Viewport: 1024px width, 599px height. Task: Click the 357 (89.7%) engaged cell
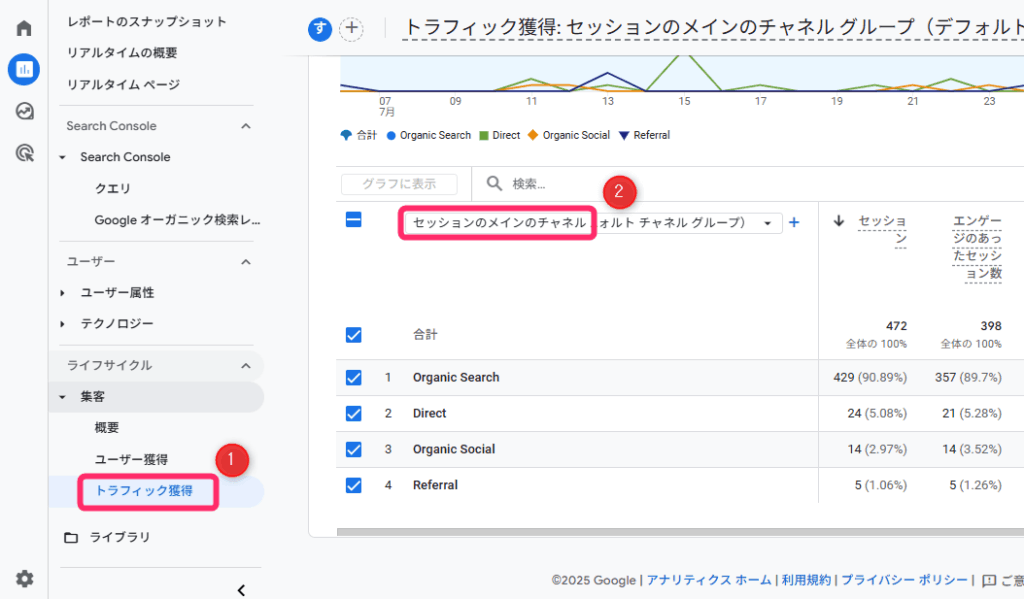tap(968, 378)
